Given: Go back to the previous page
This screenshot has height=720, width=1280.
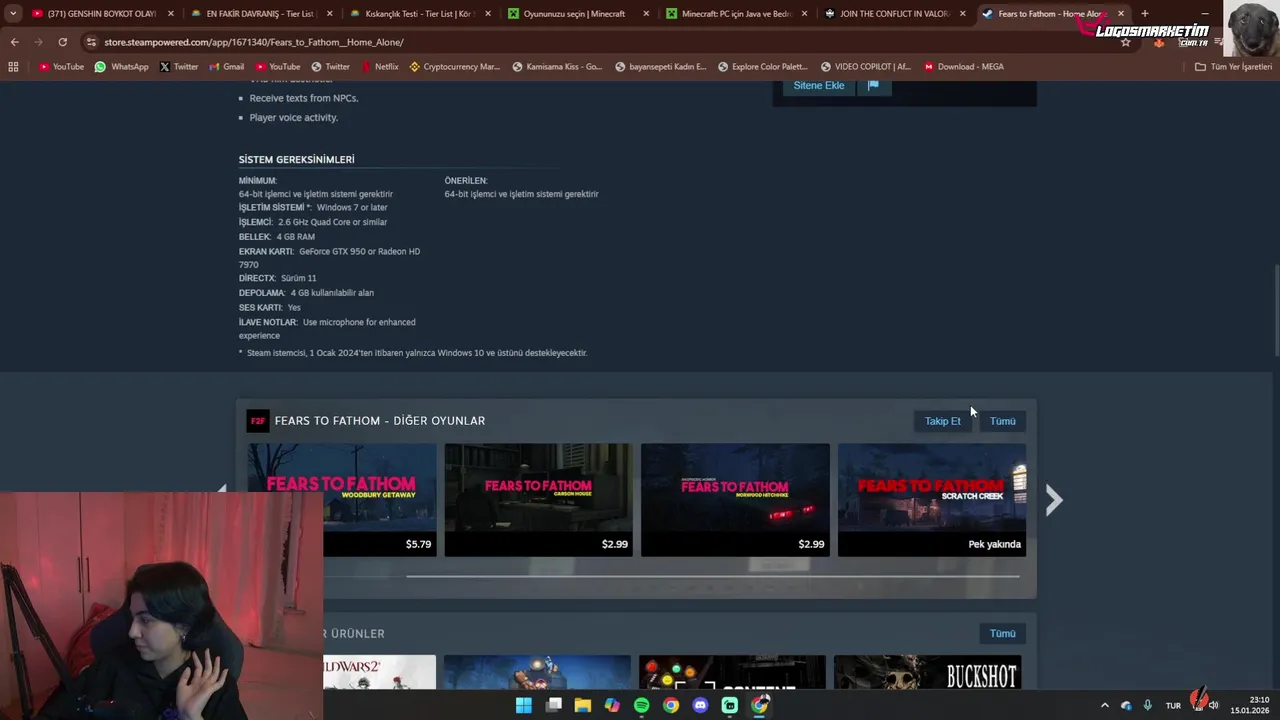Looking at the screenshot, I should tap(14, 42).
